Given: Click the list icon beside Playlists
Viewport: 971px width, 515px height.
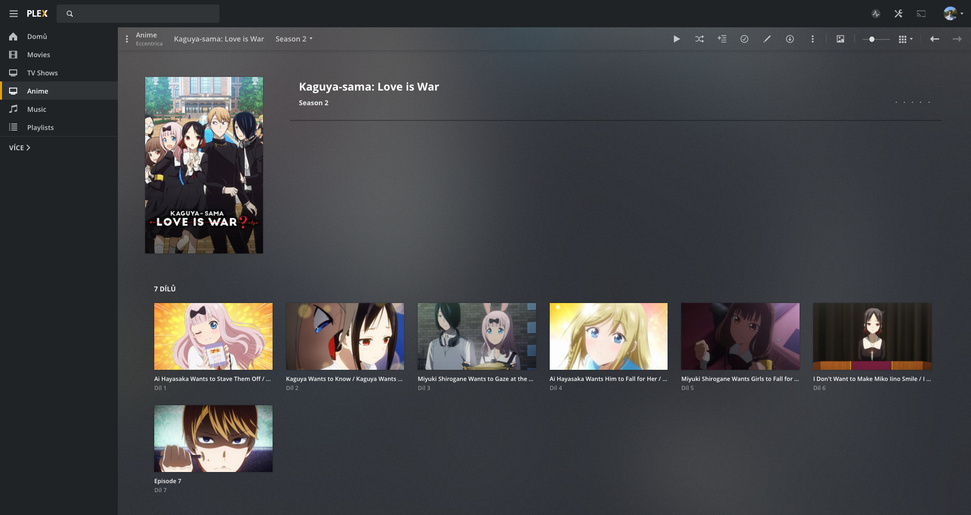Looking at the screenshot, I should pos(13,127).
